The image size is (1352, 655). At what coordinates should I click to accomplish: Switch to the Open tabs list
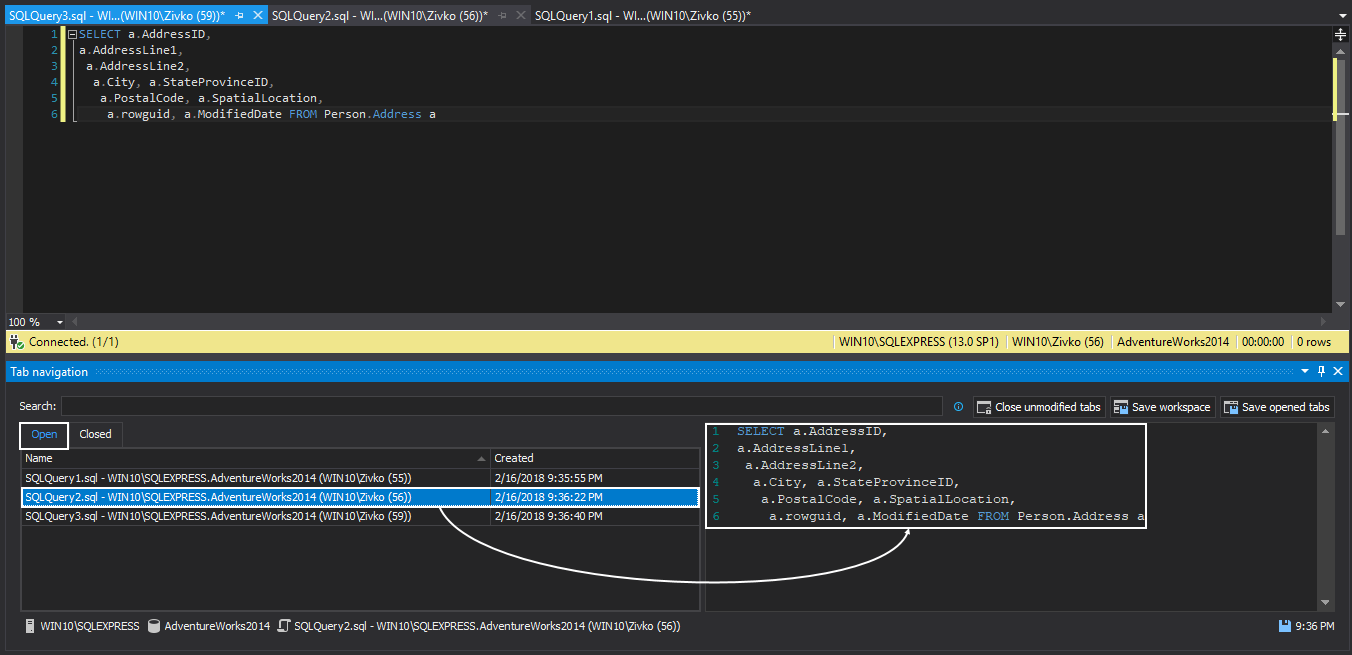[44, 435]
